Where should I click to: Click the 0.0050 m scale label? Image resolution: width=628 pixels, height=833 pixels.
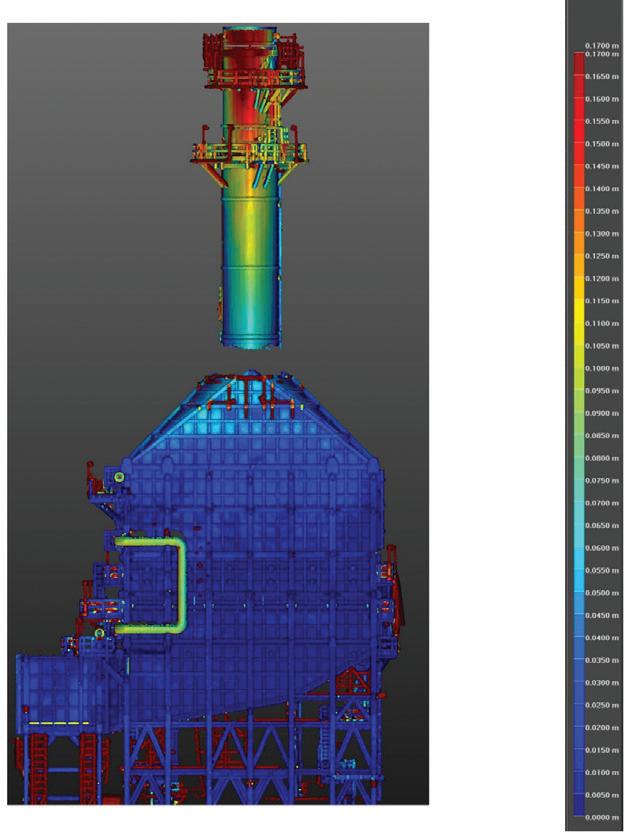click(x=602, y=795)
